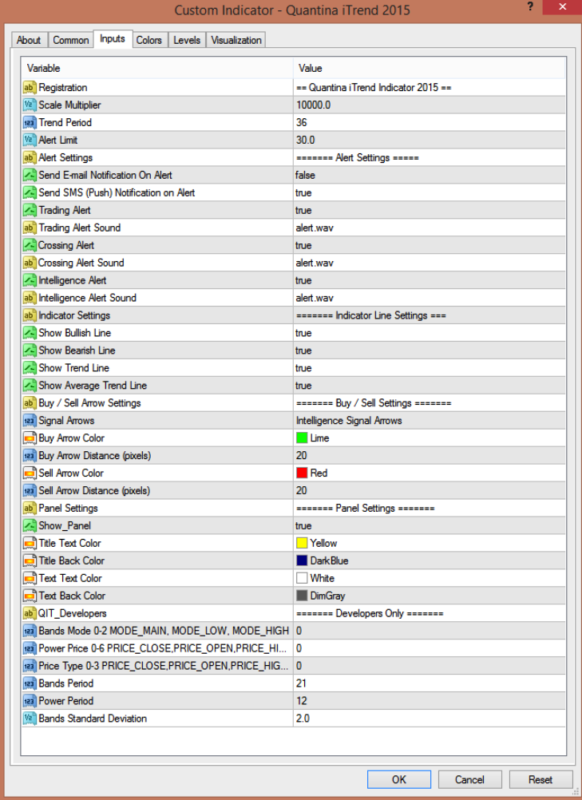Select the Inputs tab
582x800 pixels.
pos(112,39)
